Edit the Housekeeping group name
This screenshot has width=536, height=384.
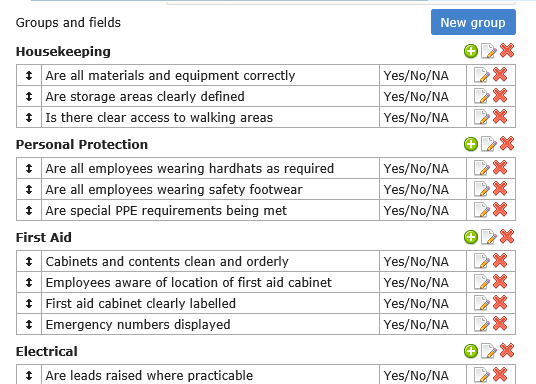(x=489, y=51)
